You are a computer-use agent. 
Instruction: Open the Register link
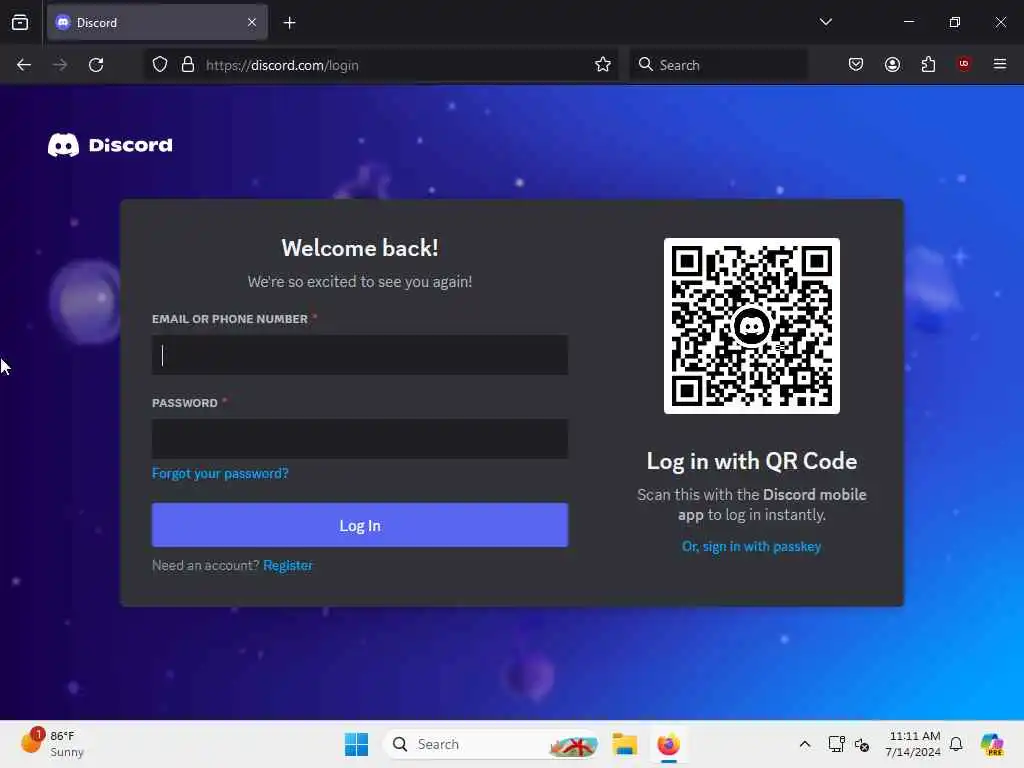tap(288, 566)
